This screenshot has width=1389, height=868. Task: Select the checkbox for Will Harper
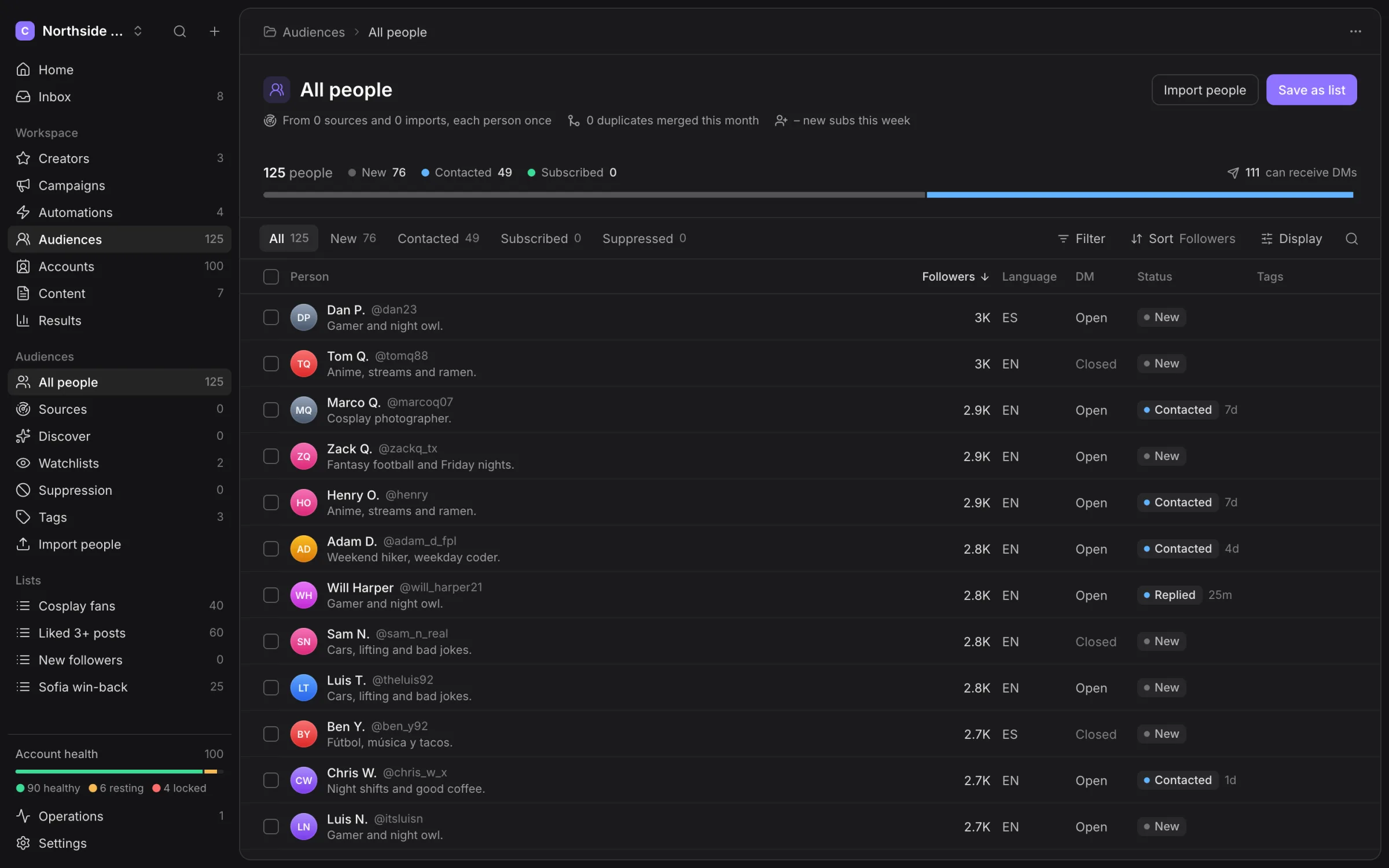point(271,595)
